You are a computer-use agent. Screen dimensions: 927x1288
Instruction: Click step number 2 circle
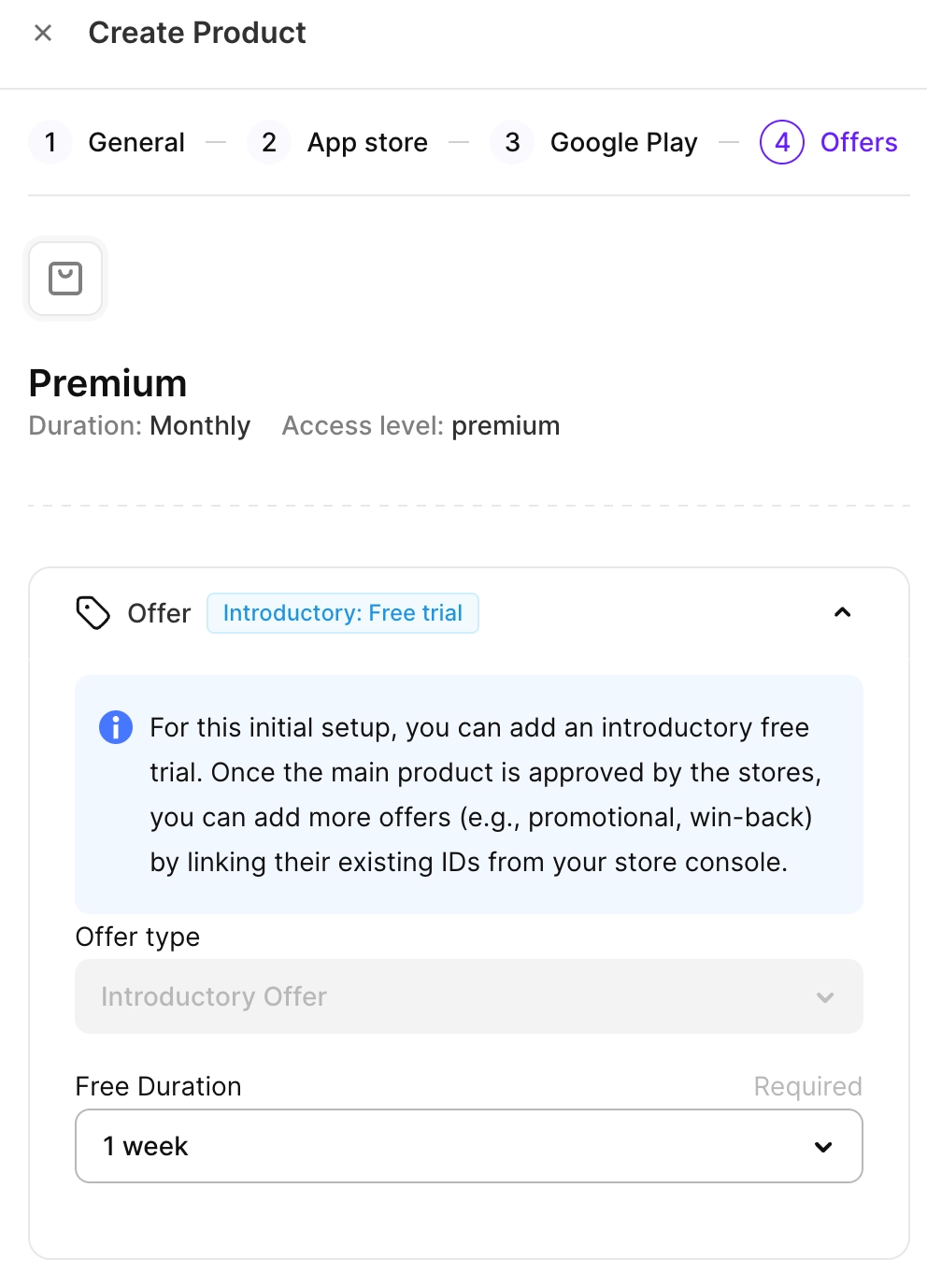pos(269,142)
